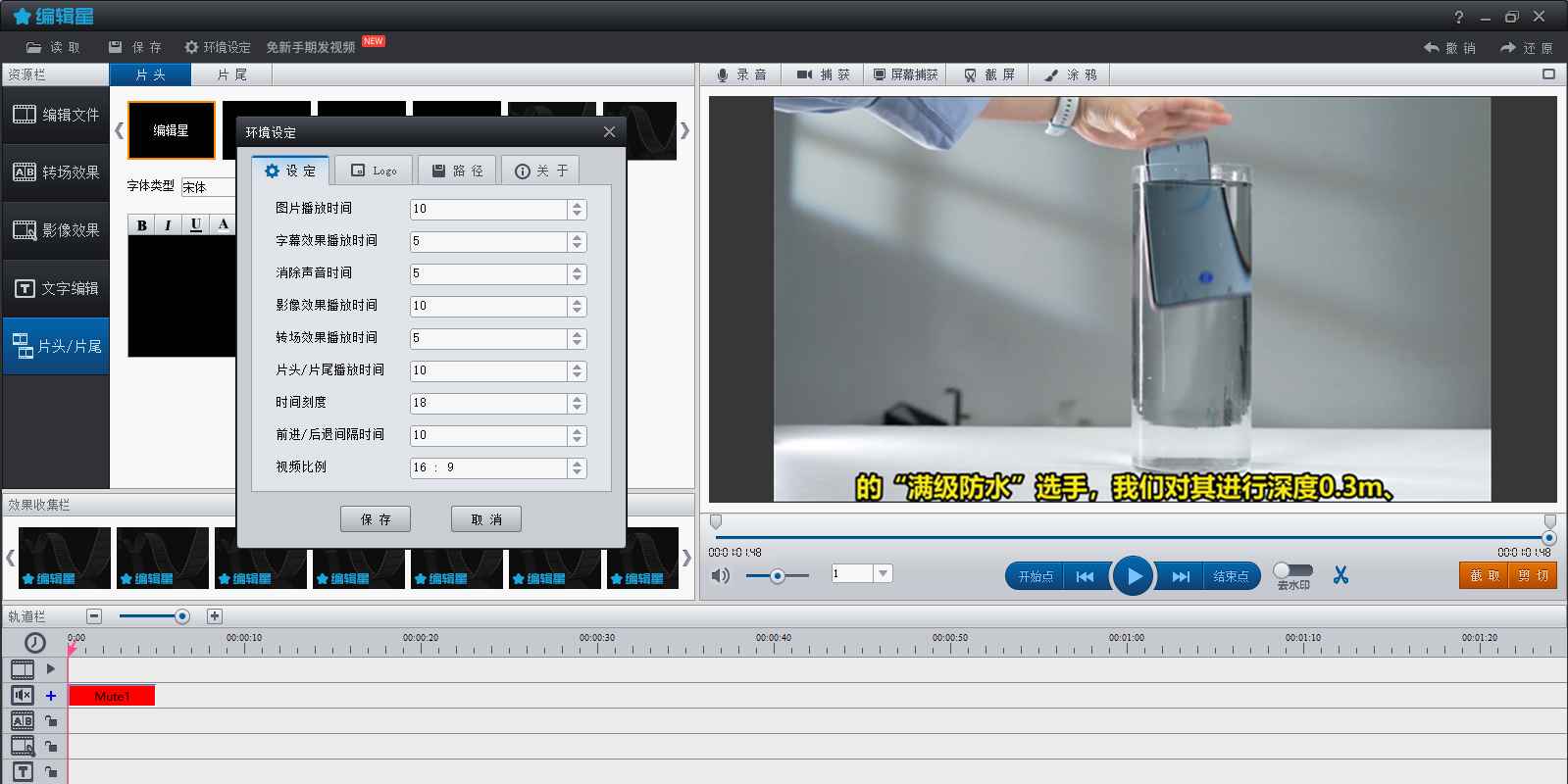
Task: Toggle underline text formatting
Action: (196, 225)
